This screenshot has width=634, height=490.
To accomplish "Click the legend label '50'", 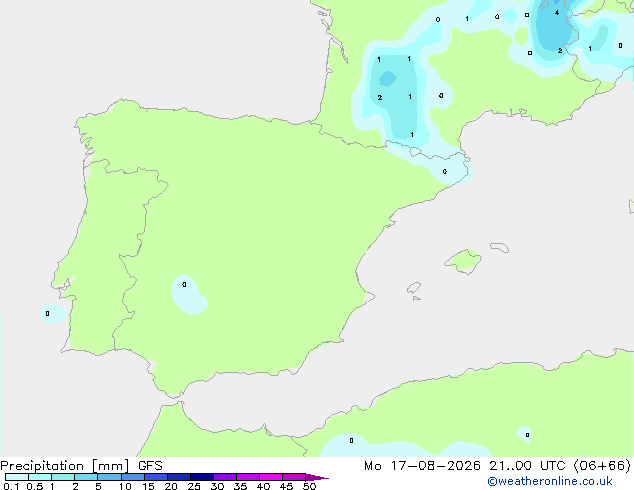I will click(309, 486).
